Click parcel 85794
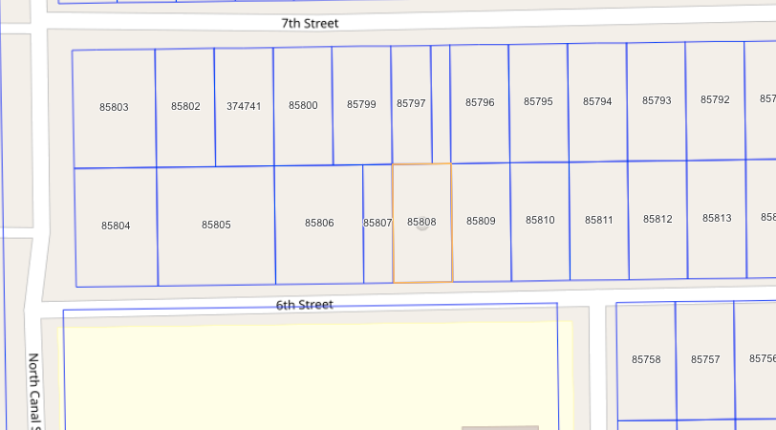776x430 pixels. pyautogui.click(x=597, y=101)
